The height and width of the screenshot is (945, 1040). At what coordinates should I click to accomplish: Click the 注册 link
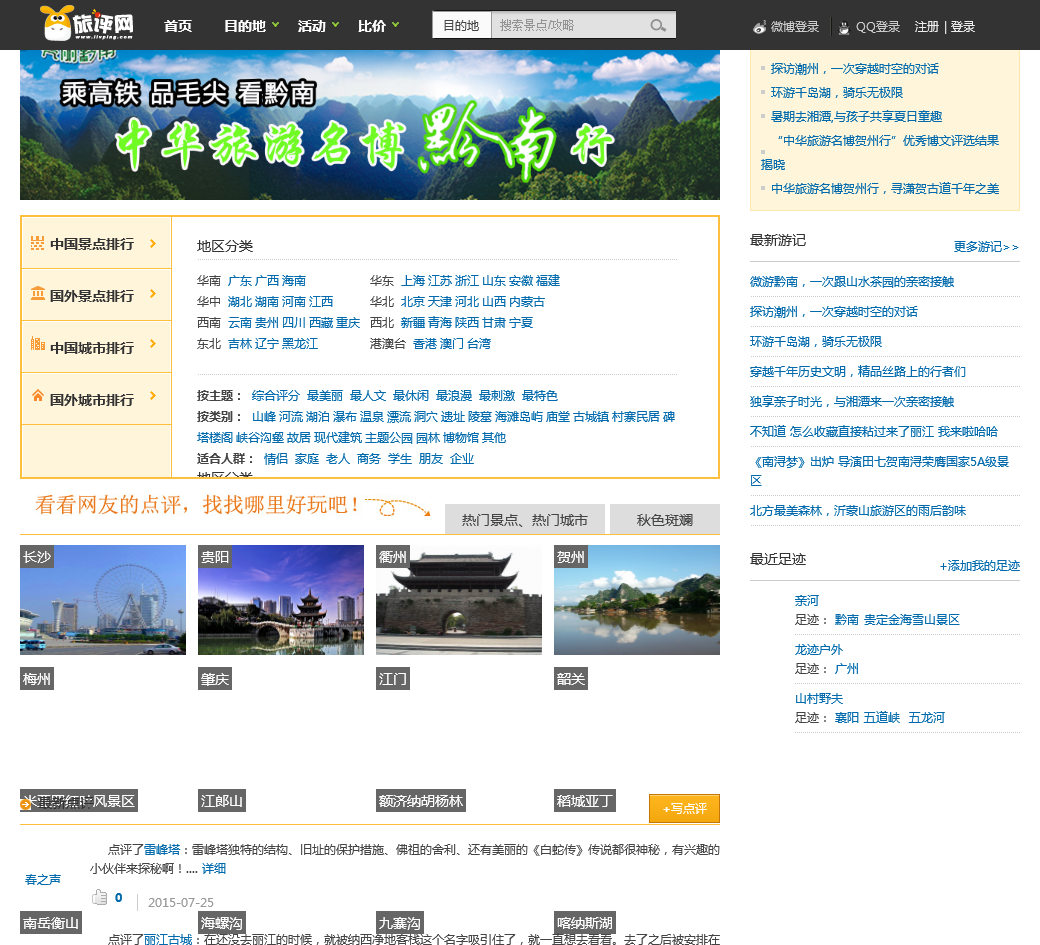(927, 27)
